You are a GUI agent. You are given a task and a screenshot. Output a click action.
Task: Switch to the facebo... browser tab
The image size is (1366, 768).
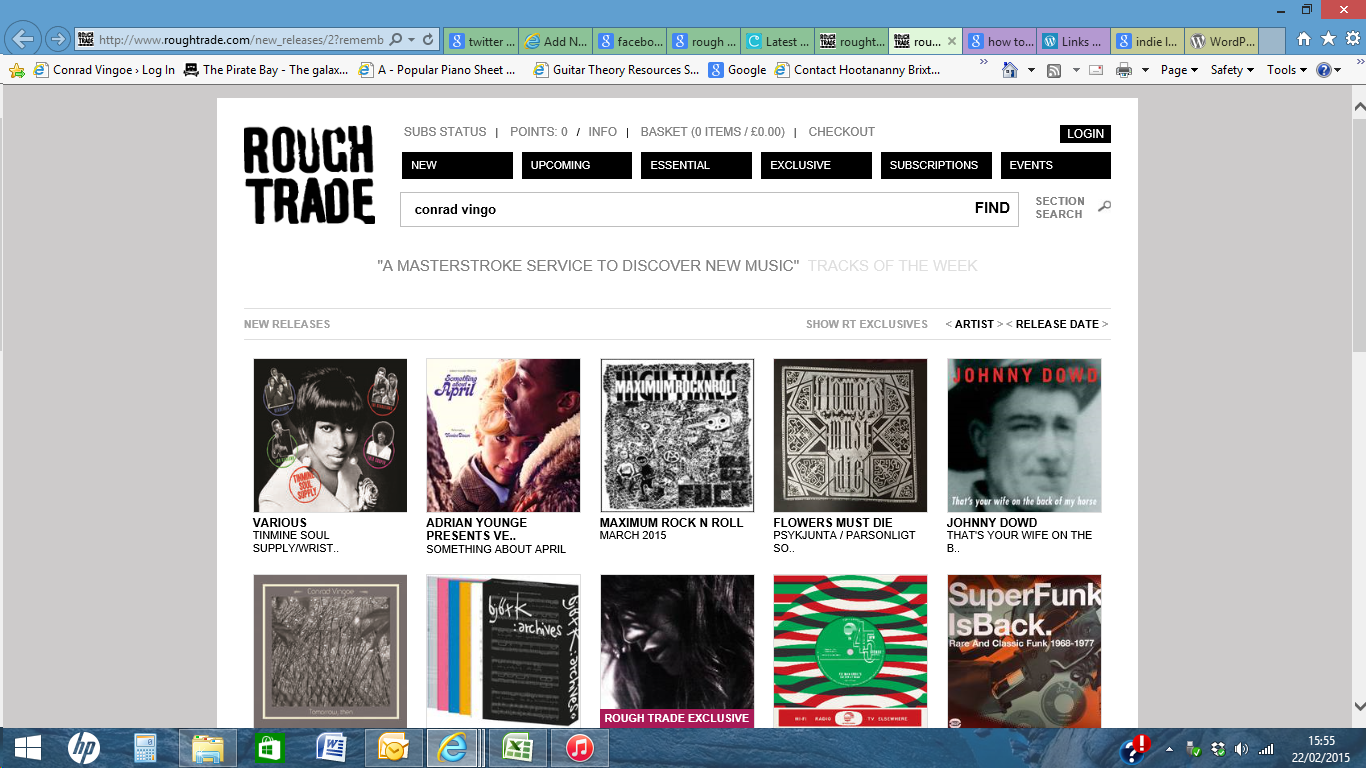coord(629,41)
